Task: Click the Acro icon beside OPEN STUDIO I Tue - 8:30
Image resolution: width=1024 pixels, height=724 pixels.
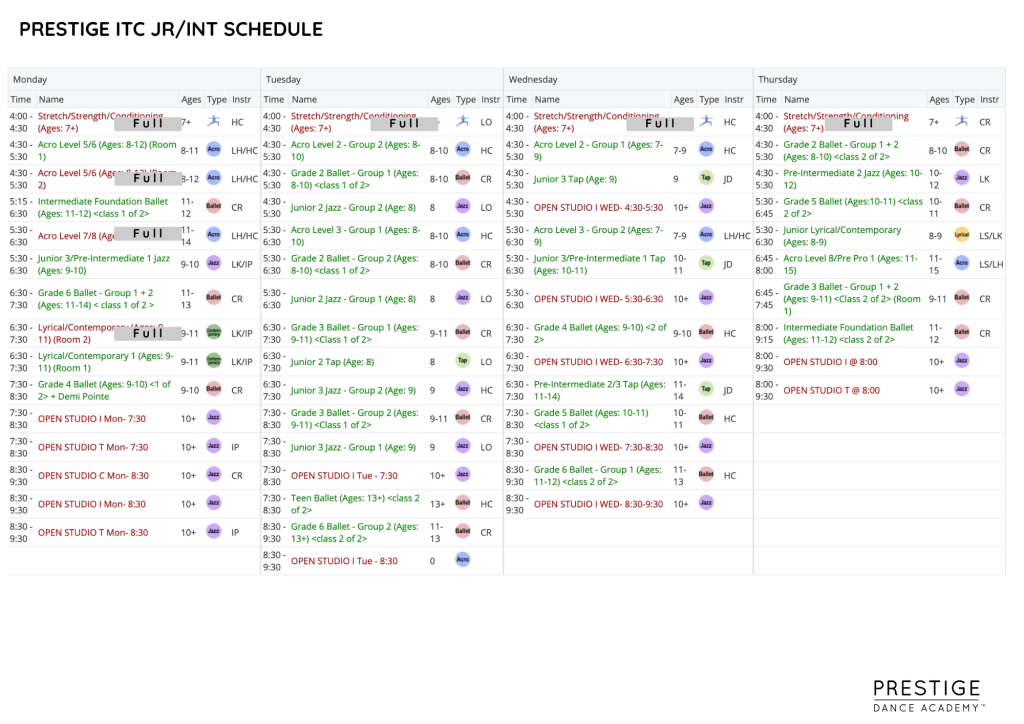Action: 463,559
